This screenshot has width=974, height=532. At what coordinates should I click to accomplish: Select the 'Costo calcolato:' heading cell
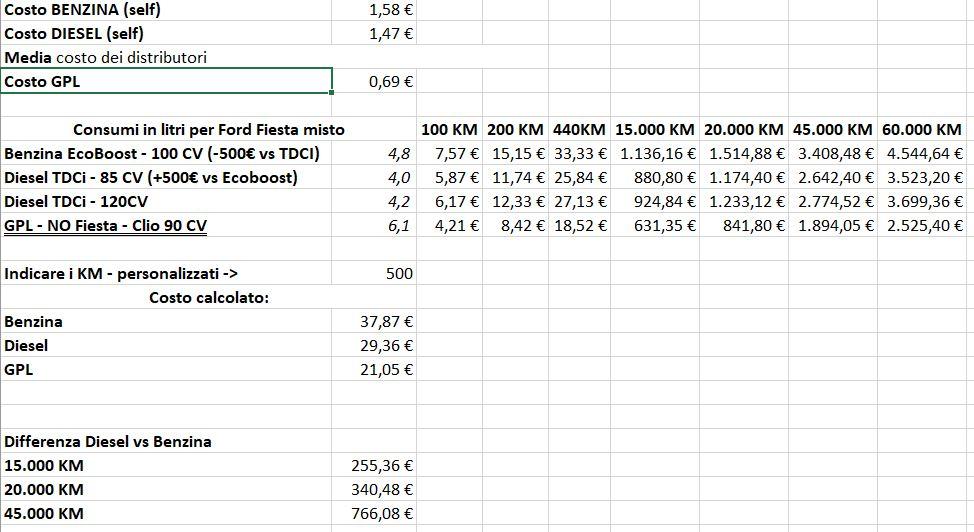208,298
